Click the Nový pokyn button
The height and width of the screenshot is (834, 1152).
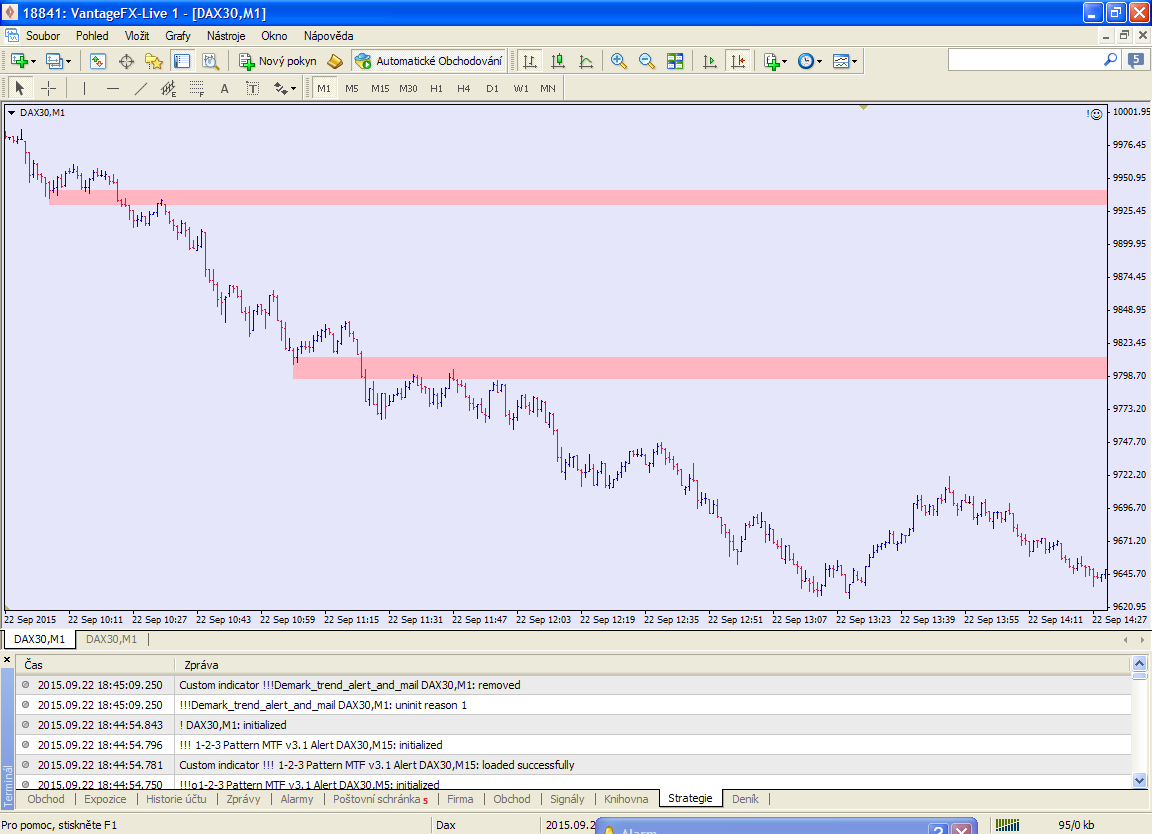click(x=277, y=61)
